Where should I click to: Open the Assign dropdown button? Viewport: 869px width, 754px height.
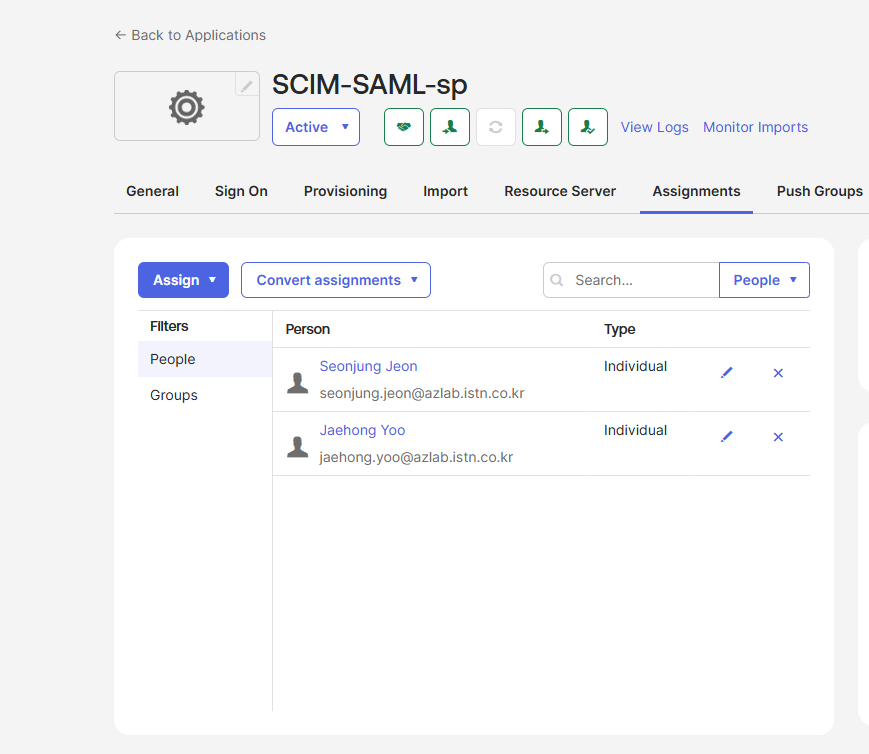click(x=183, y=280)
